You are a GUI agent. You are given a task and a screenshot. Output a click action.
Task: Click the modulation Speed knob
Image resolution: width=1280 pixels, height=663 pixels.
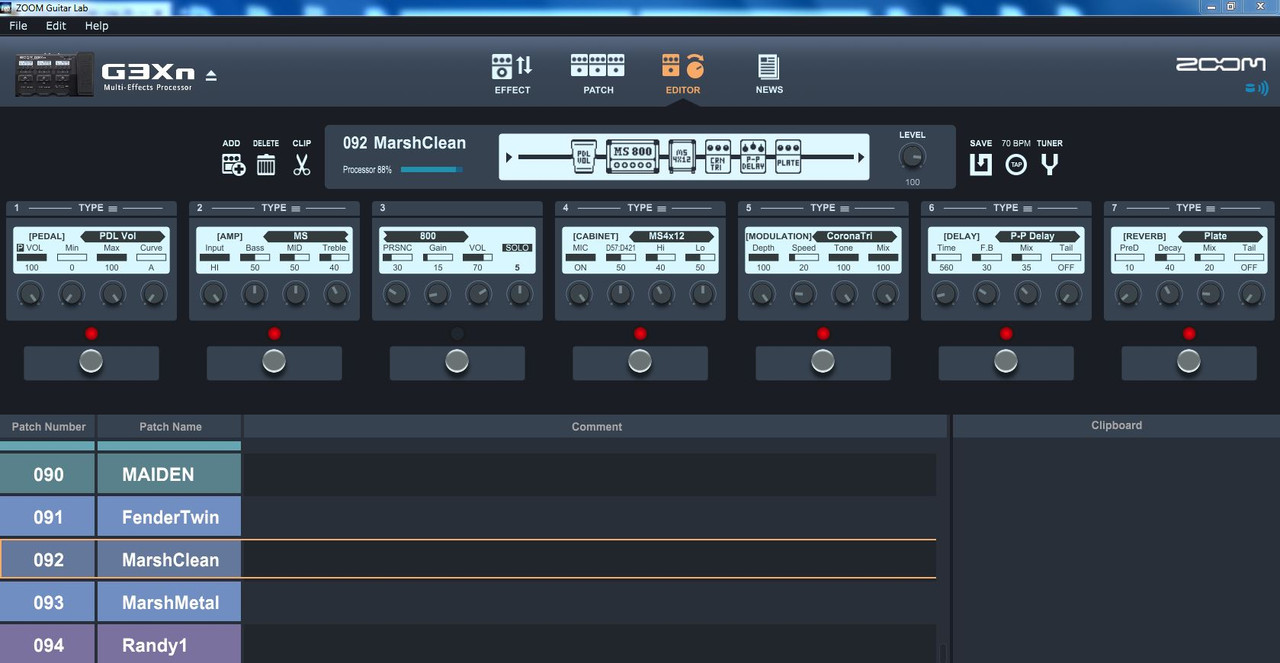point(803,294)
